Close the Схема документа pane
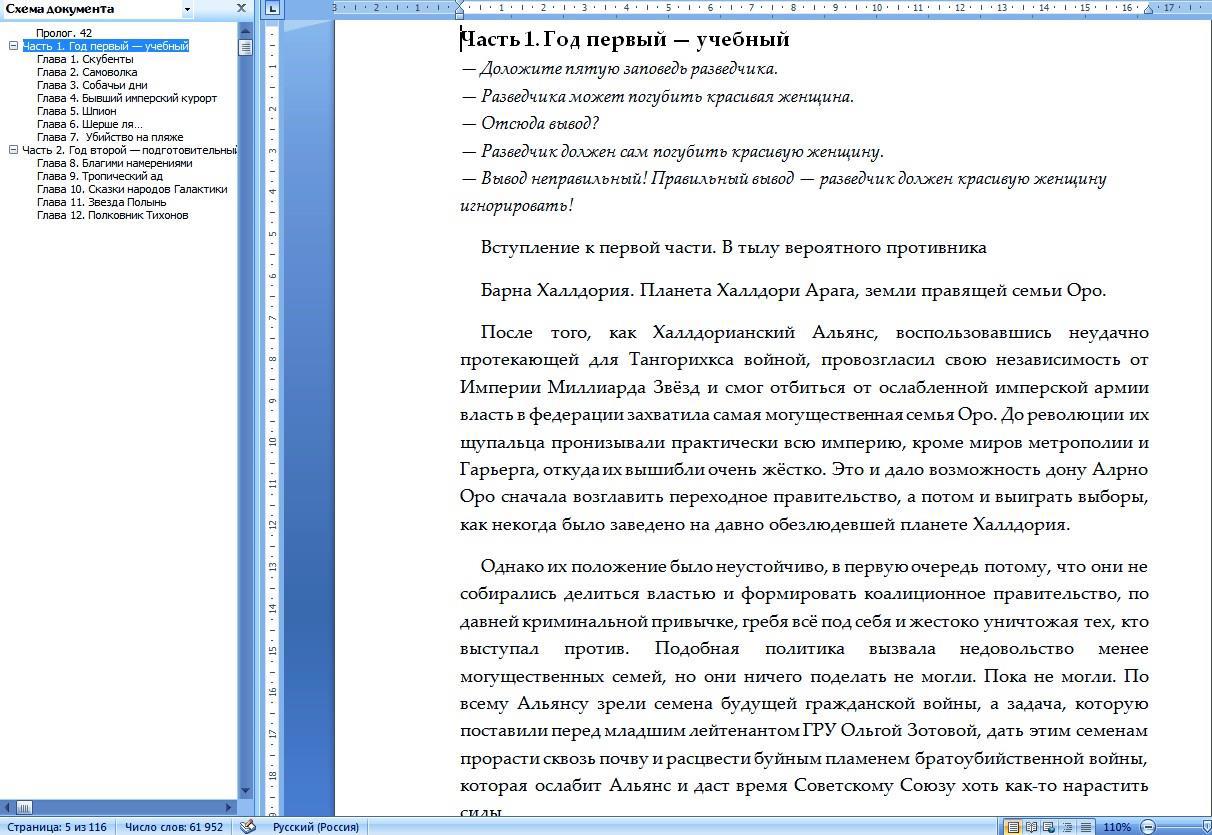The image size is (1212, 835). pyautogui.click(x=241, y=9)
